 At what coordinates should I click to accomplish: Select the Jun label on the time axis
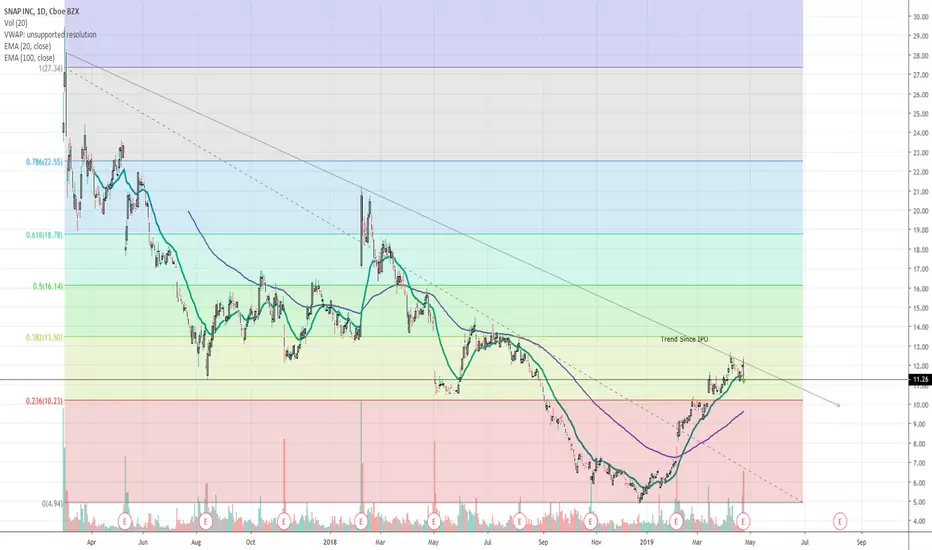pos(143,542)
